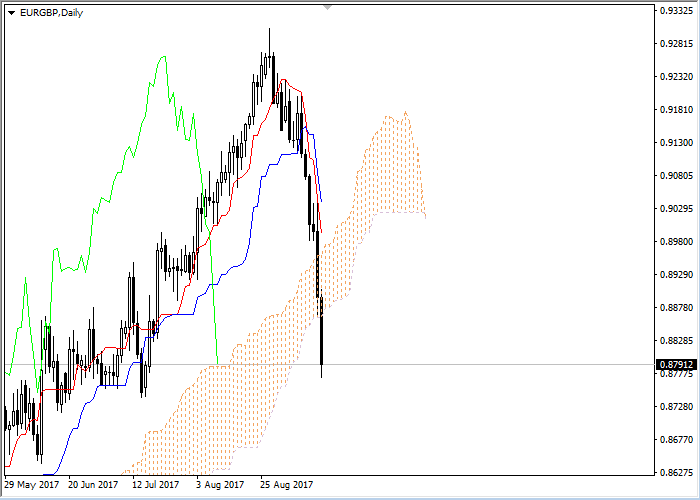Click price scale value 0.86770
The height and width of the screenshot is (500, 700).
677,440
